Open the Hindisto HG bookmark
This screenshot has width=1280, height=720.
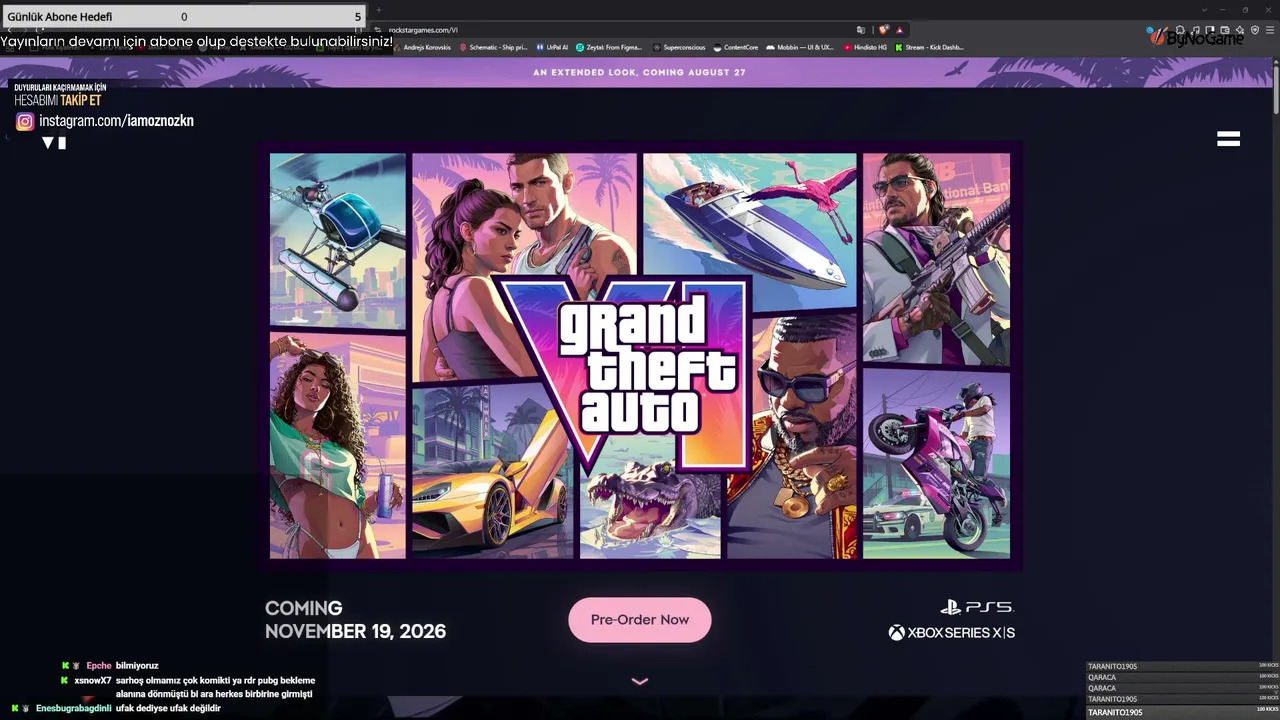[x=865, y=47]
